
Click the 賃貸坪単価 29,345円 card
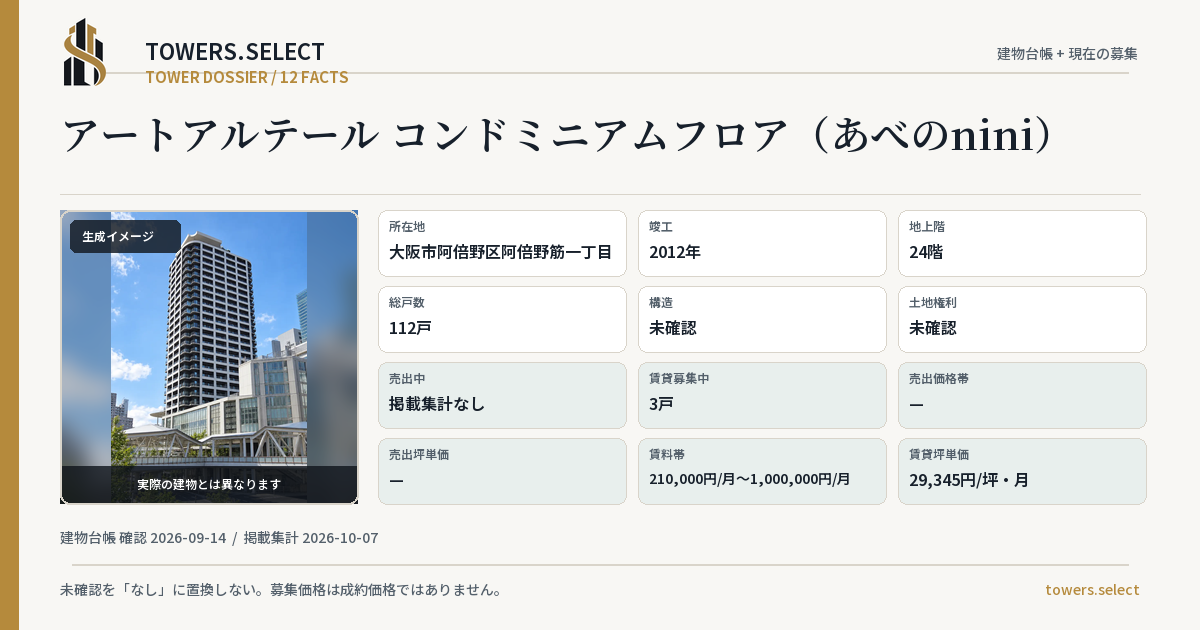point(1022,471)
